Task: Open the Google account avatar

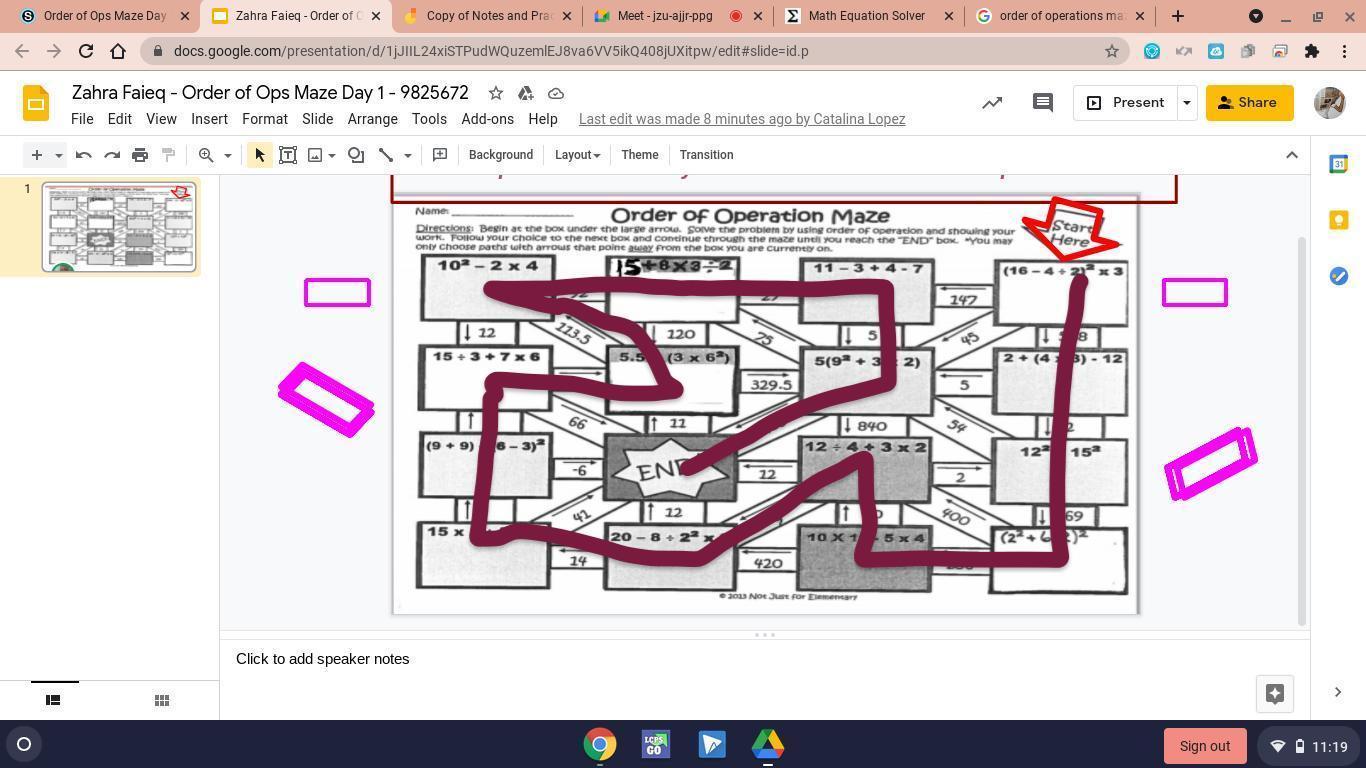Action: (x=1329, y=103)
